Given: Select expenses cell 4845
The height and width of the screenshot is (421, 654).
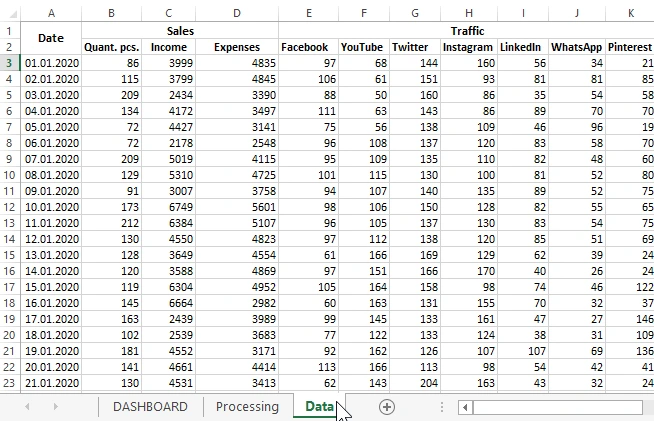Looking at the screenshot, I should coord(237,79).
